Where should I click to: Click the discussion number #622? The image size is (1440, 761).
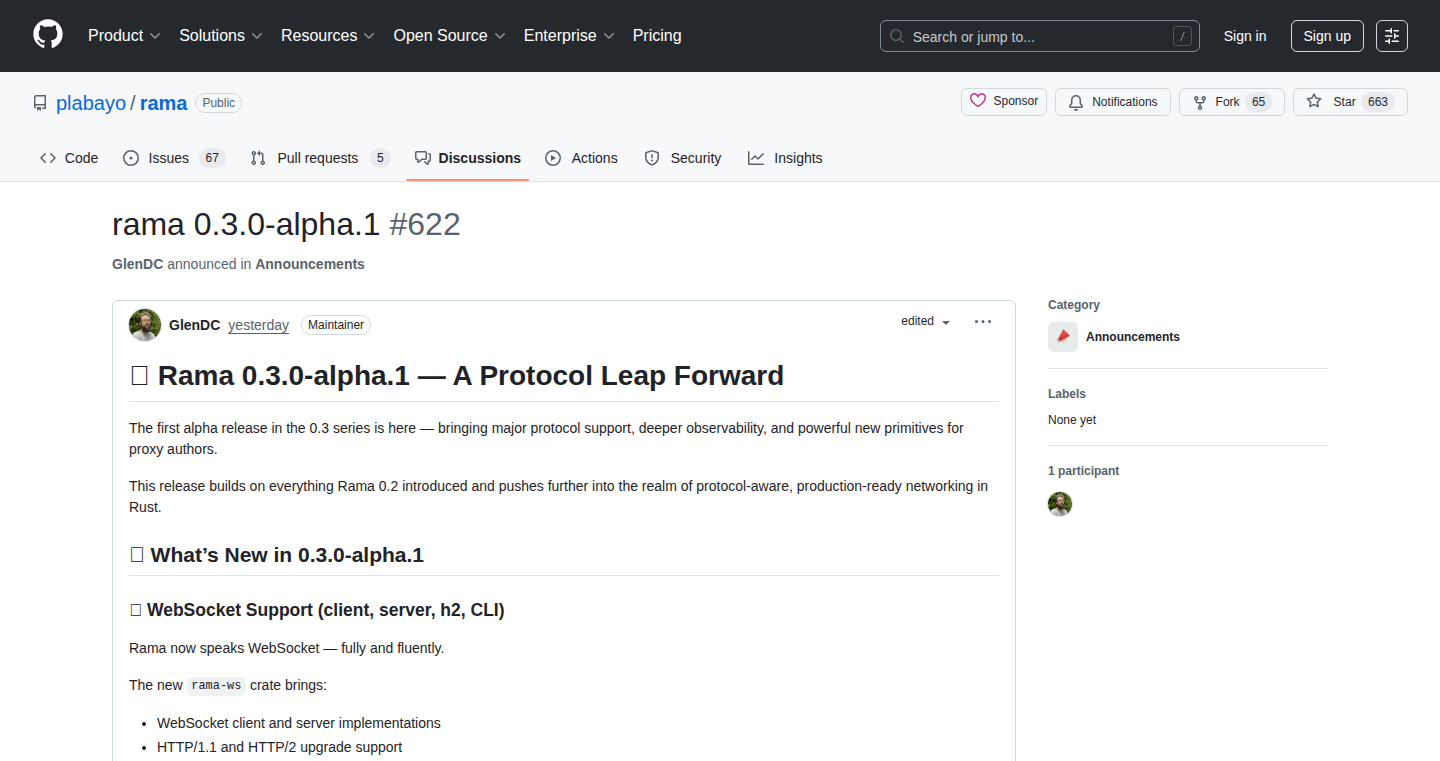pos(424,225)
